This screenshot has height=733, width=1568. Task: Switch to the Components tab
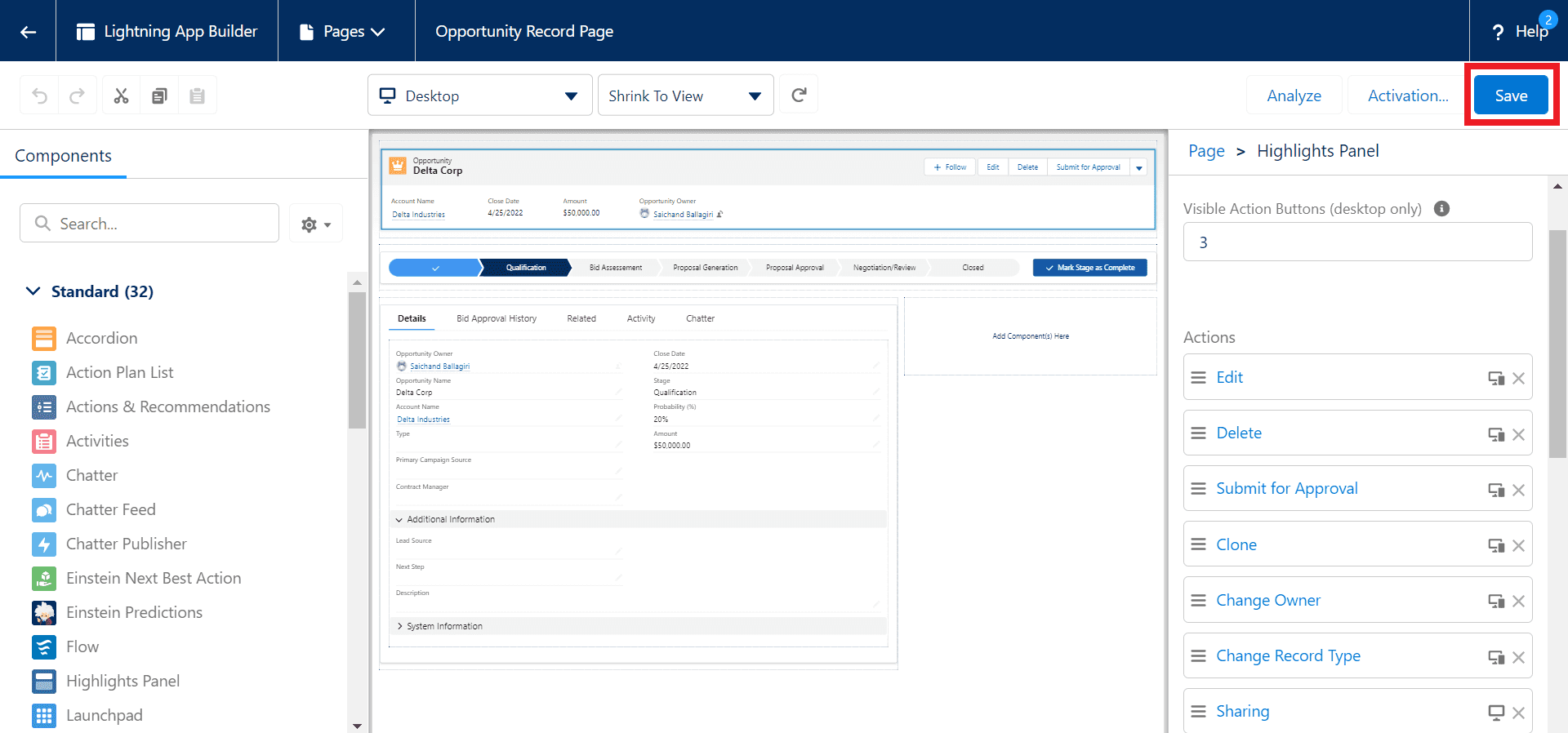click(x=63, y=156)
